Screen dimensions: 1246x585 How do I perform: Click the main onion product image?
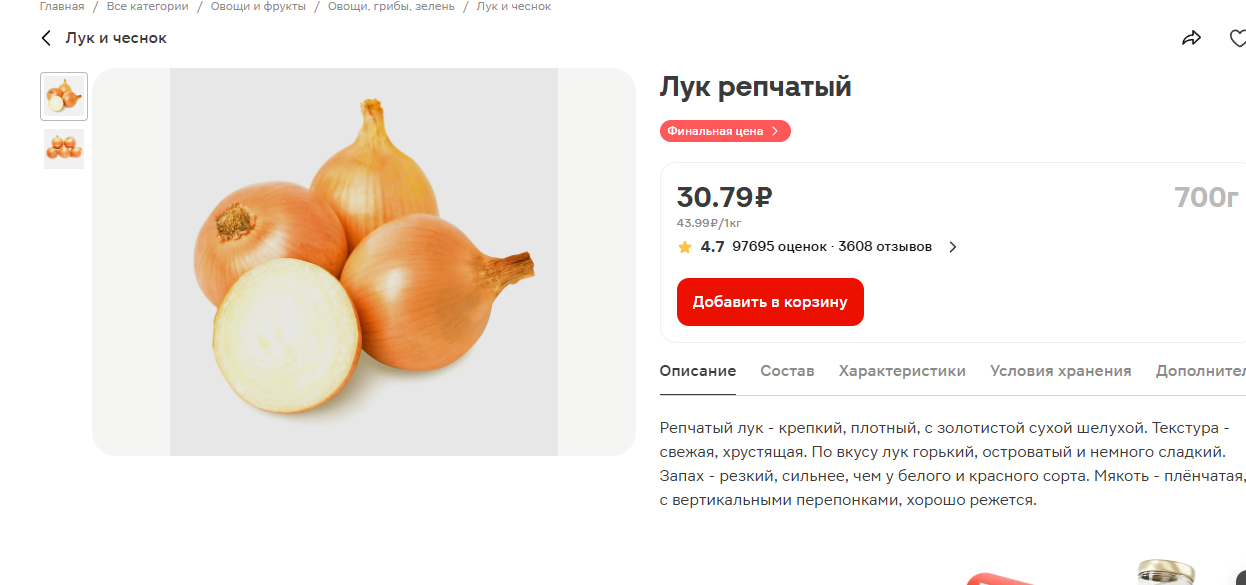364,262
